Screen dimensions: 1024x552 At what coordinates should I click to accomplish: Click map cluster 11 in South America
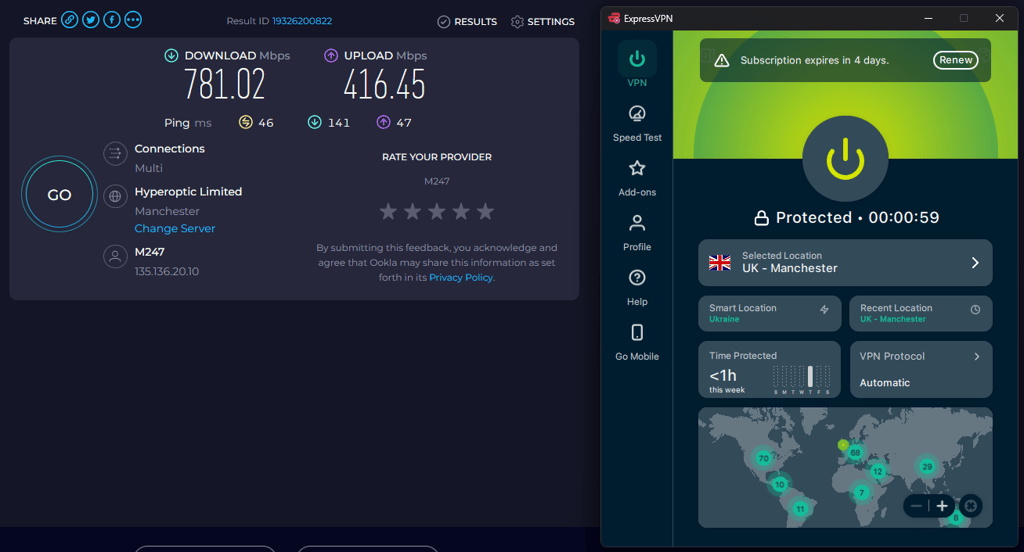tap(800, 509)
